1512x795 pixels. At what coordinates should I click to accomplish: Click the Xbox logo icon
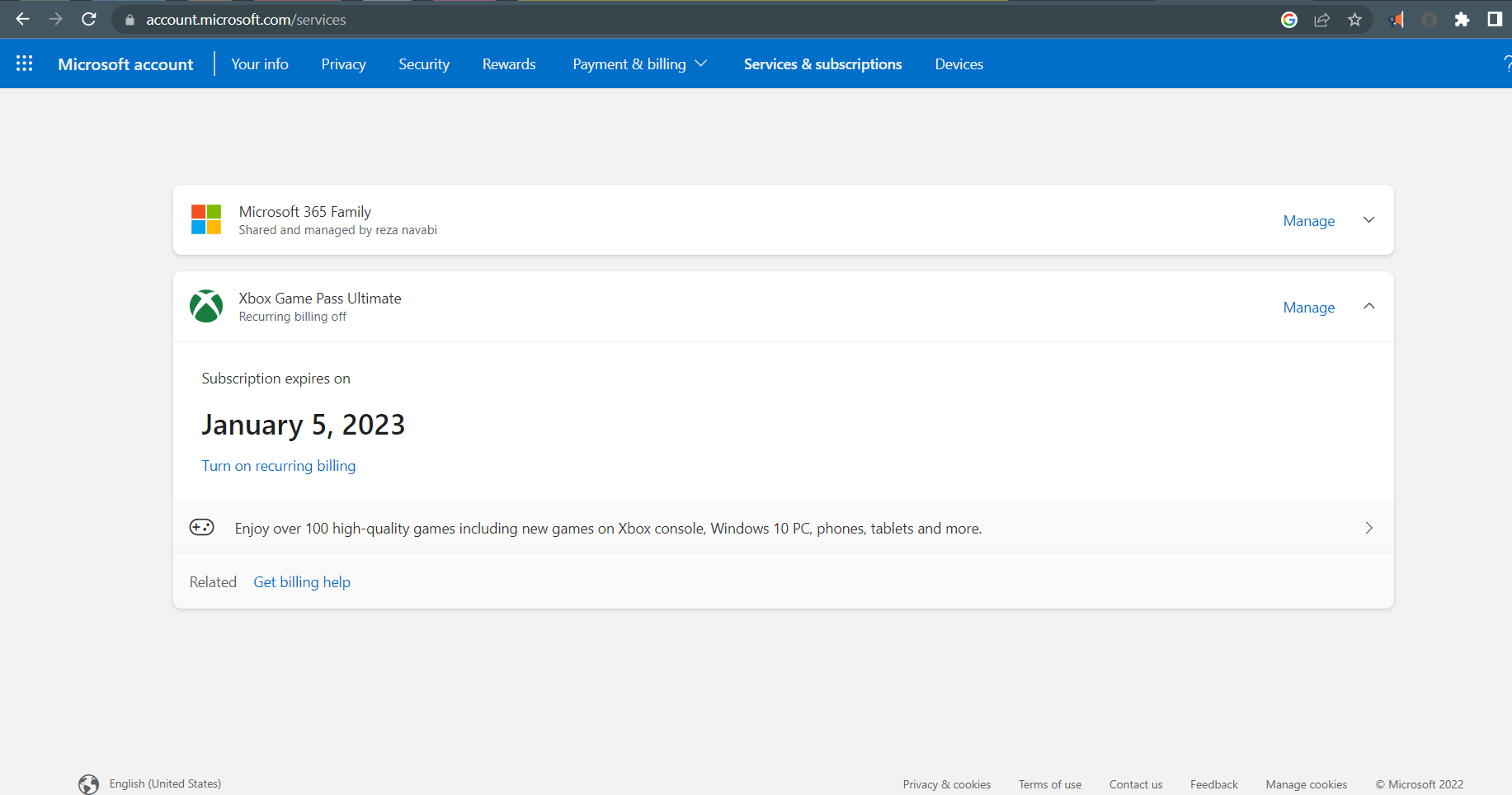(x=206, y=306)
